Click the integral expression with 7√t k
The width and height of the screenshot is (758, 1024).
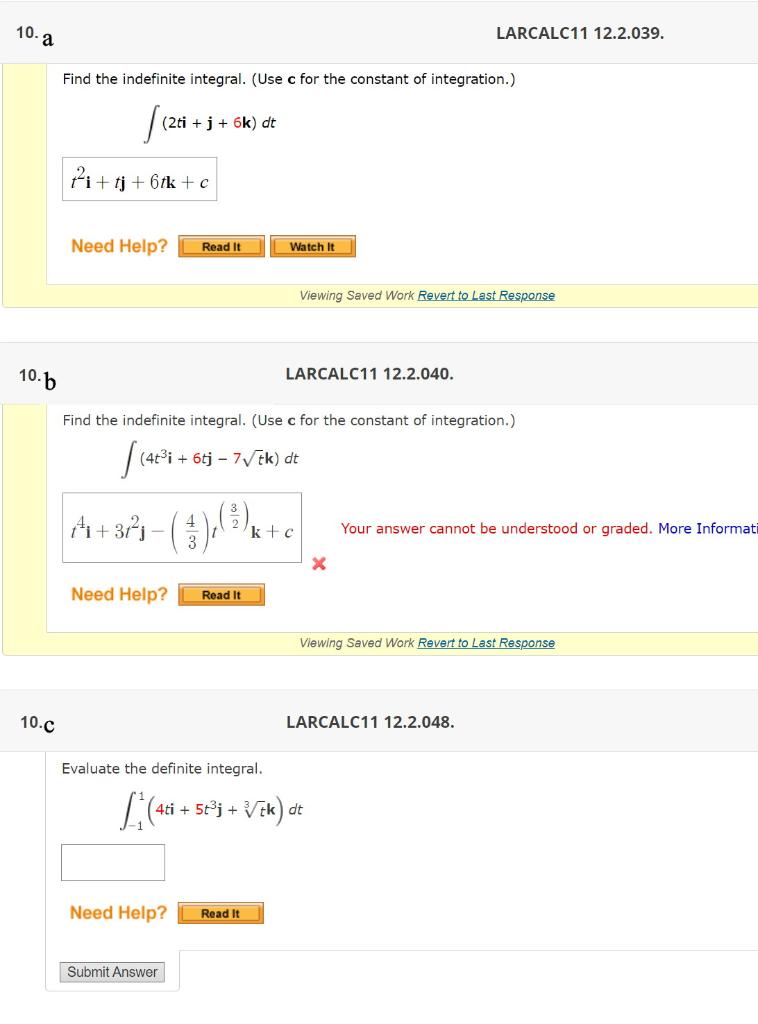pos(210,458)
